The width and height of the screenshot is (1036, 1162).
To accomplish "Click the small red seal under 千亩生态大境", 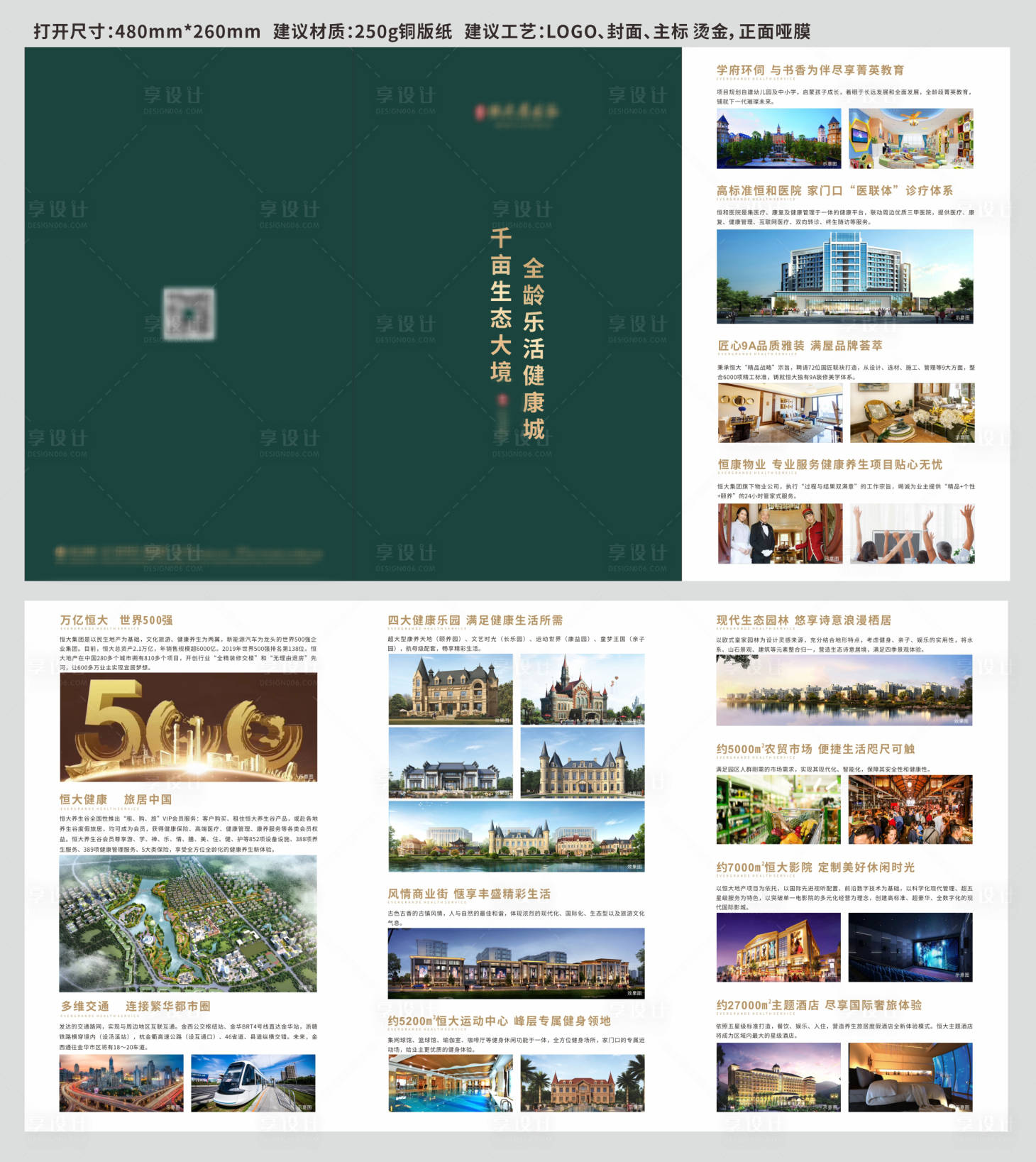I will 502,400.
